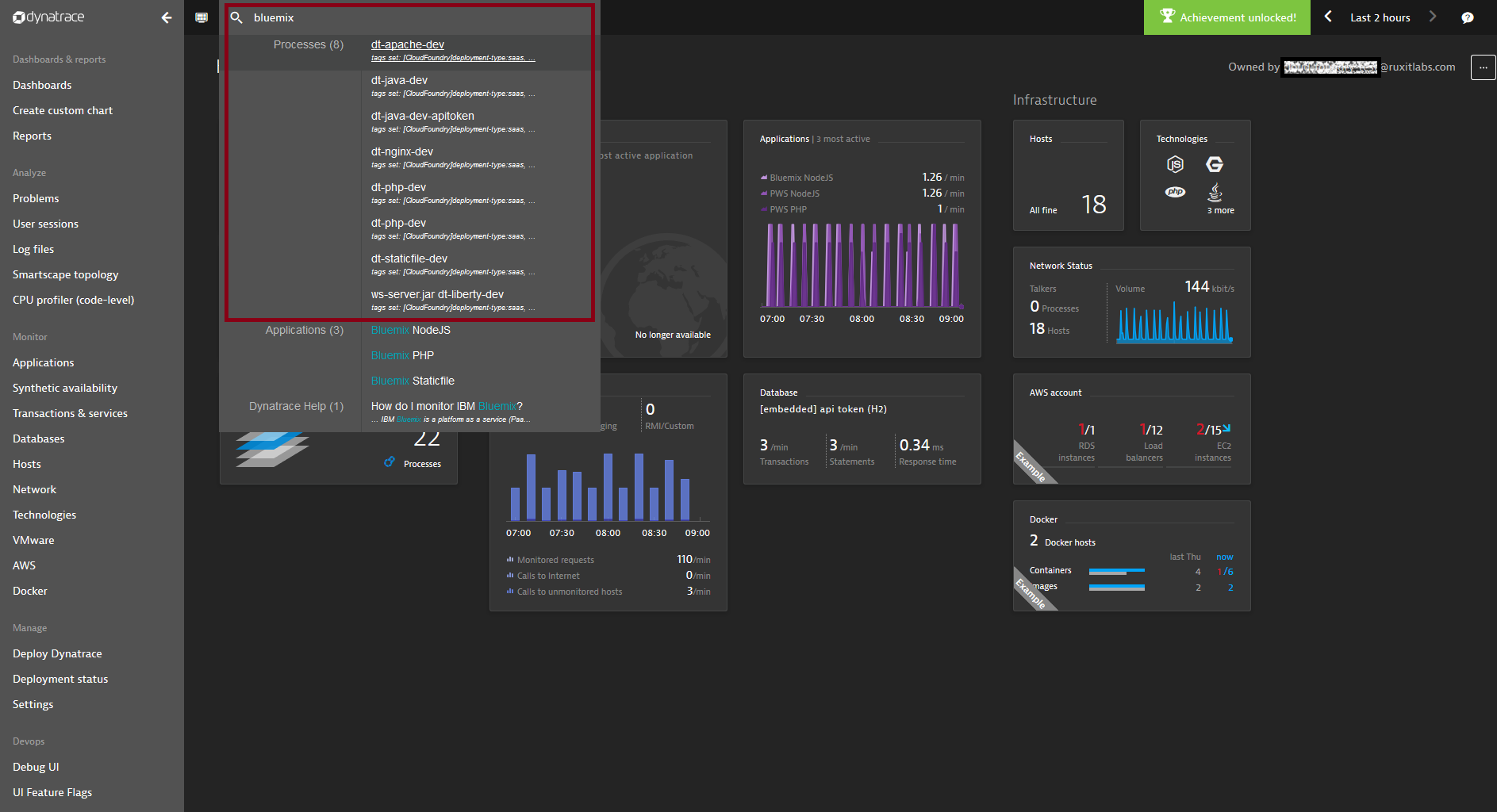
Task: Open the Achievement unlocked trophy notification
Action: (x=1227, y=17)
